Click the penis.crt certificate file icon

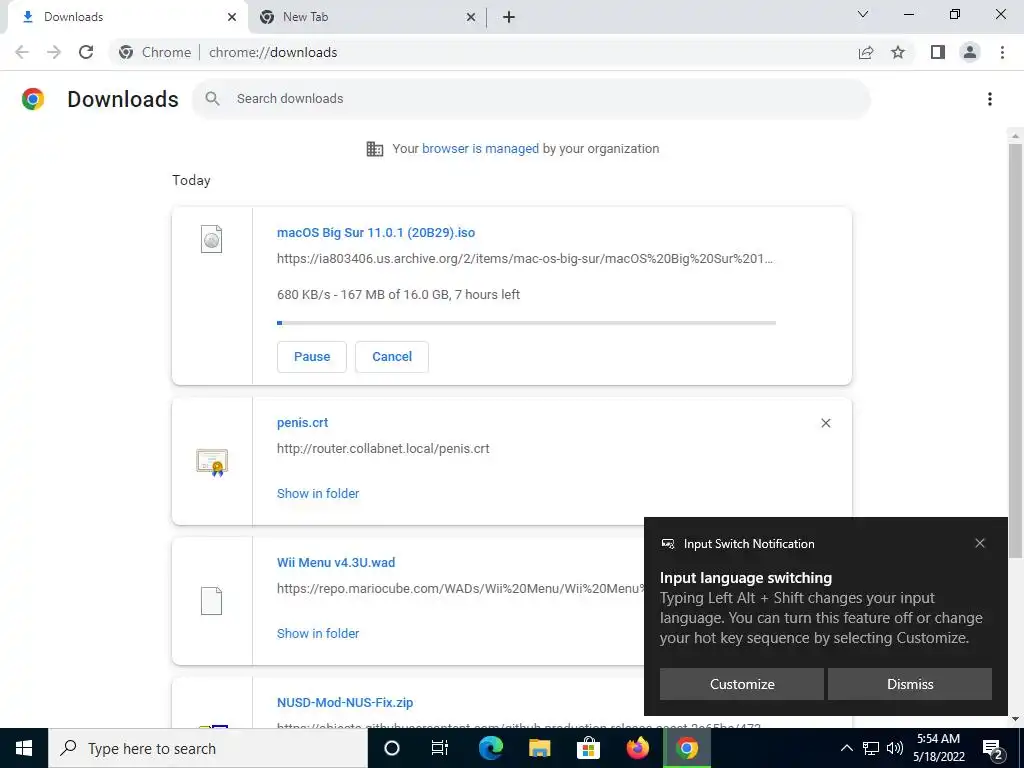point(212,462)
